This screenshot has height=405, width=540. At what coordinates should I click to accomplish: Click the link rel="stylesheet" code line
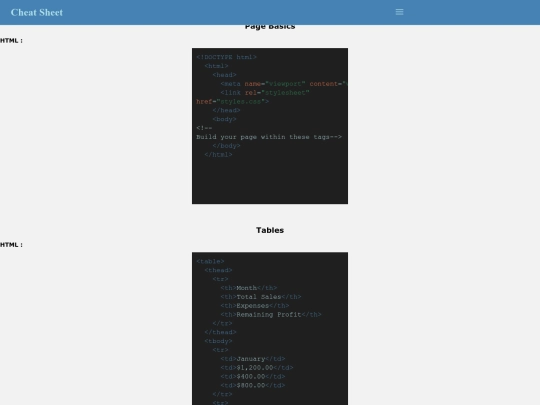pyautogui.click(x=265, y=93)
